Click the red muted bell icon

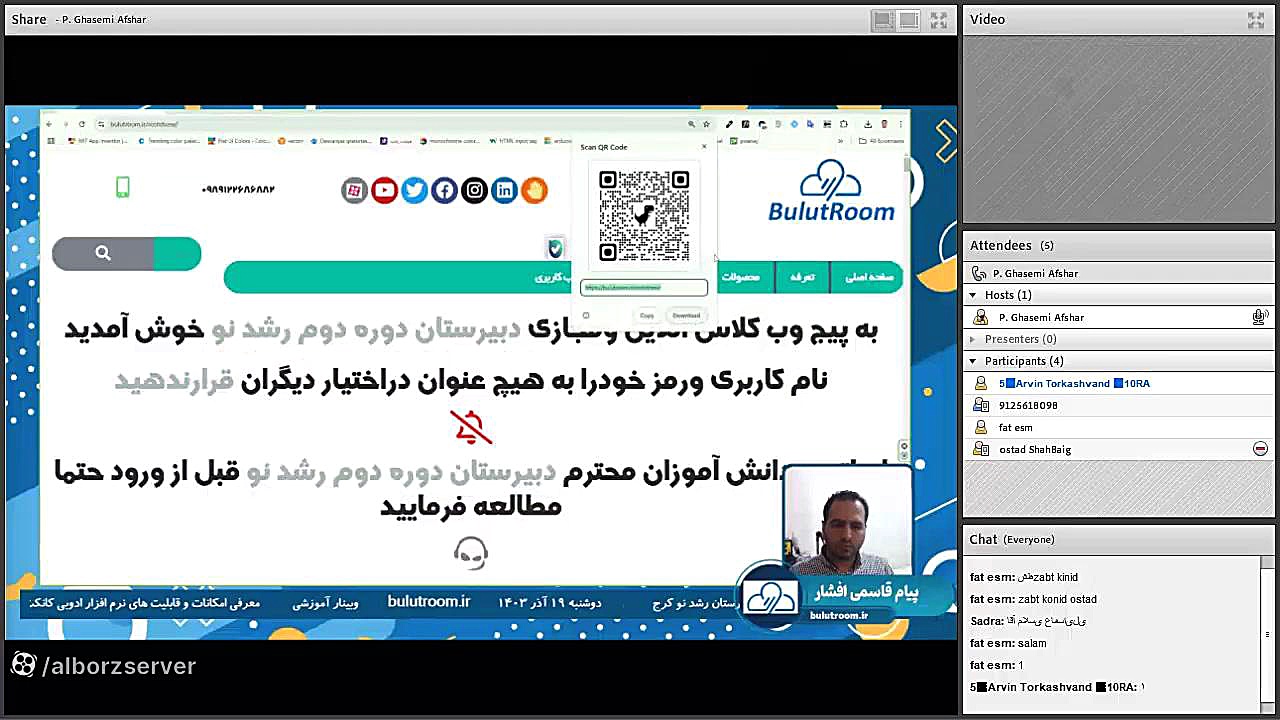(471, 427)
